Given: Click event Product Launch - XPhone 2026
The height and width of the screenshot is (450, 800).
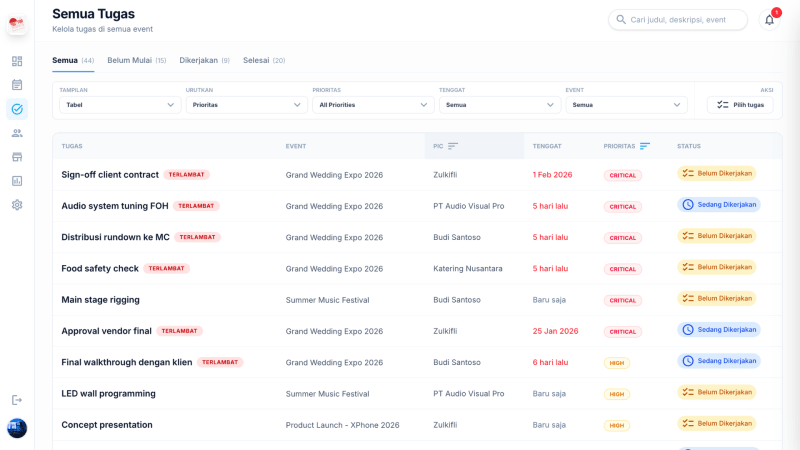Looking at the screenshot, I should pos(342,425).
